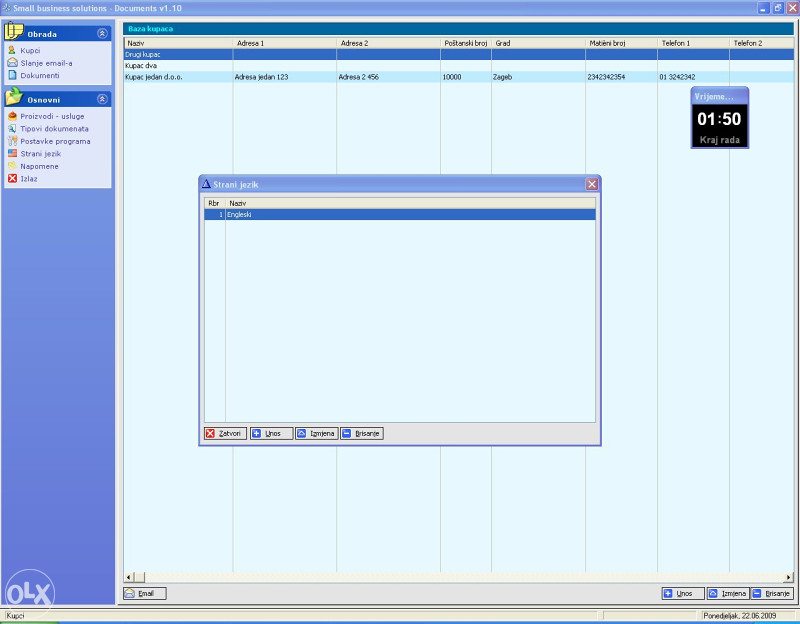Screen dimensions: 800x624
Task: Click the Matični broj column header
Action: click(x=621, y=43)
